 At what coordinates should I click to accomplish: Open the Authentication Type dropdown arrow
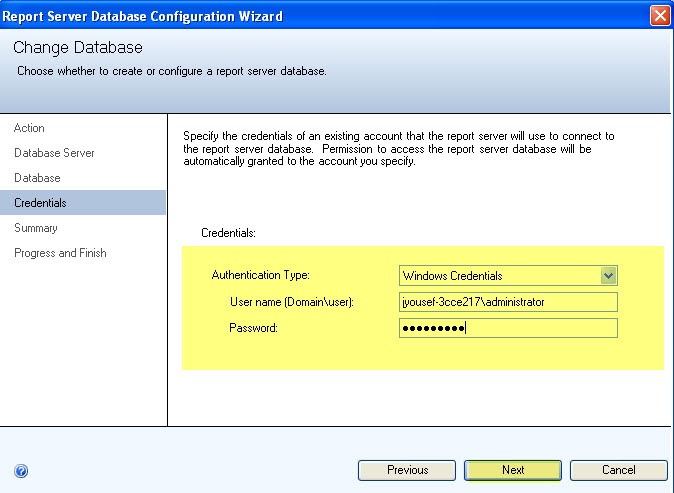[x=608, y=276]
